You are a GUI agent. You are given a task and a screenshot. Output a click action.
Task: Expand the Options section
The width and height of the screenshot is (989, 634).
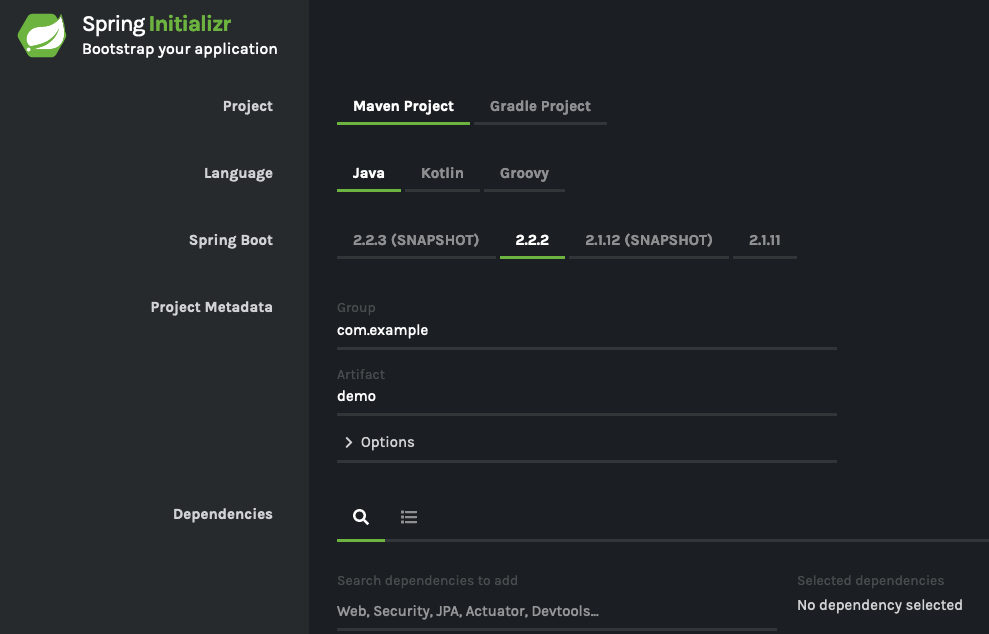click(587, 442)
